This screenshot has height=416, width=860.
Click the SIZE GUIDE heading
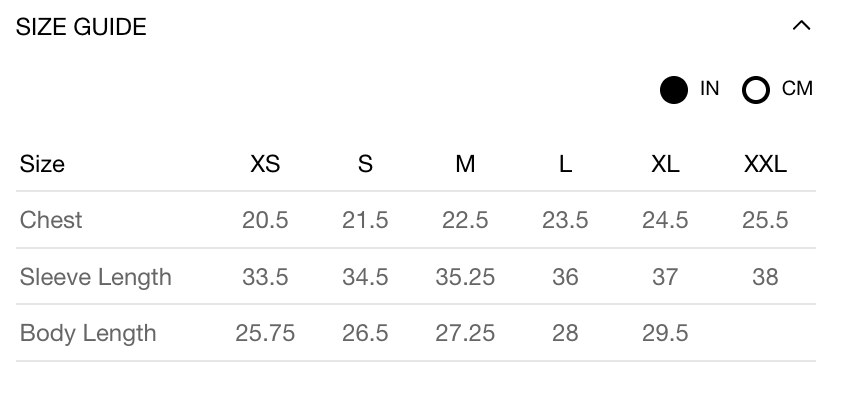tap(81, 28)
